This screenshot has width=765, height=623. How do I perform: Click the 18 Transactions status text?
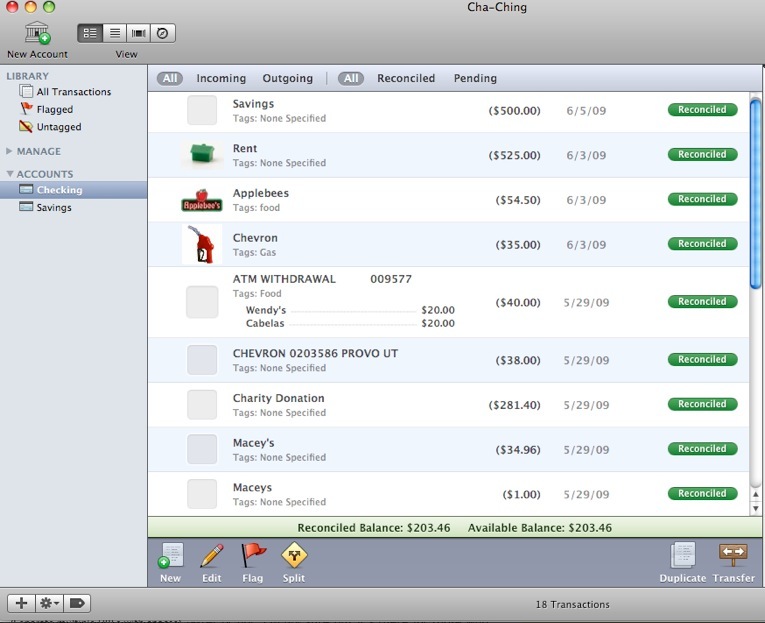coord(572,604)
